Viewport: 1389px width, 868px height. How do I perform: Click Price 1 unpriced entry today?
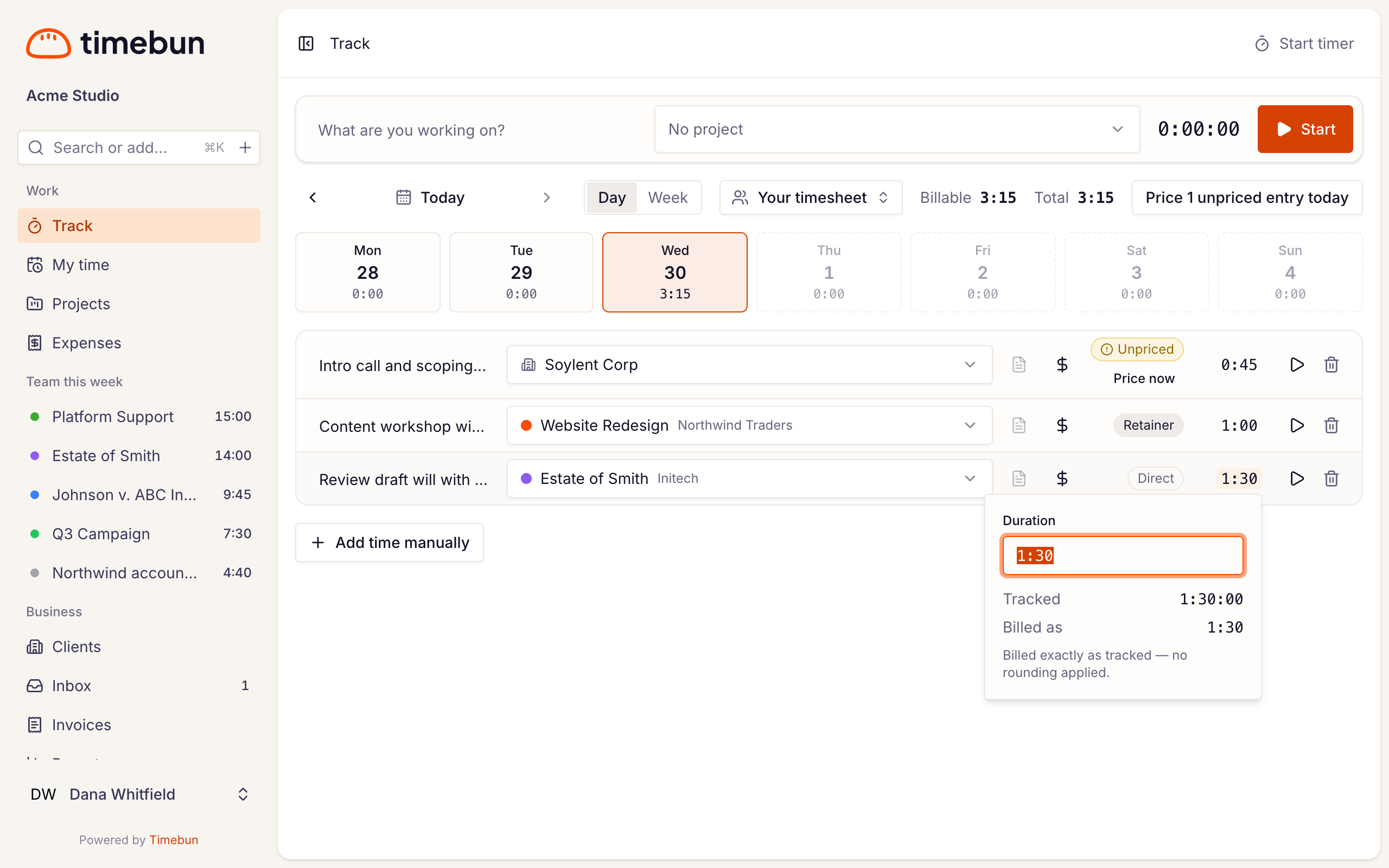(1247, 197)
